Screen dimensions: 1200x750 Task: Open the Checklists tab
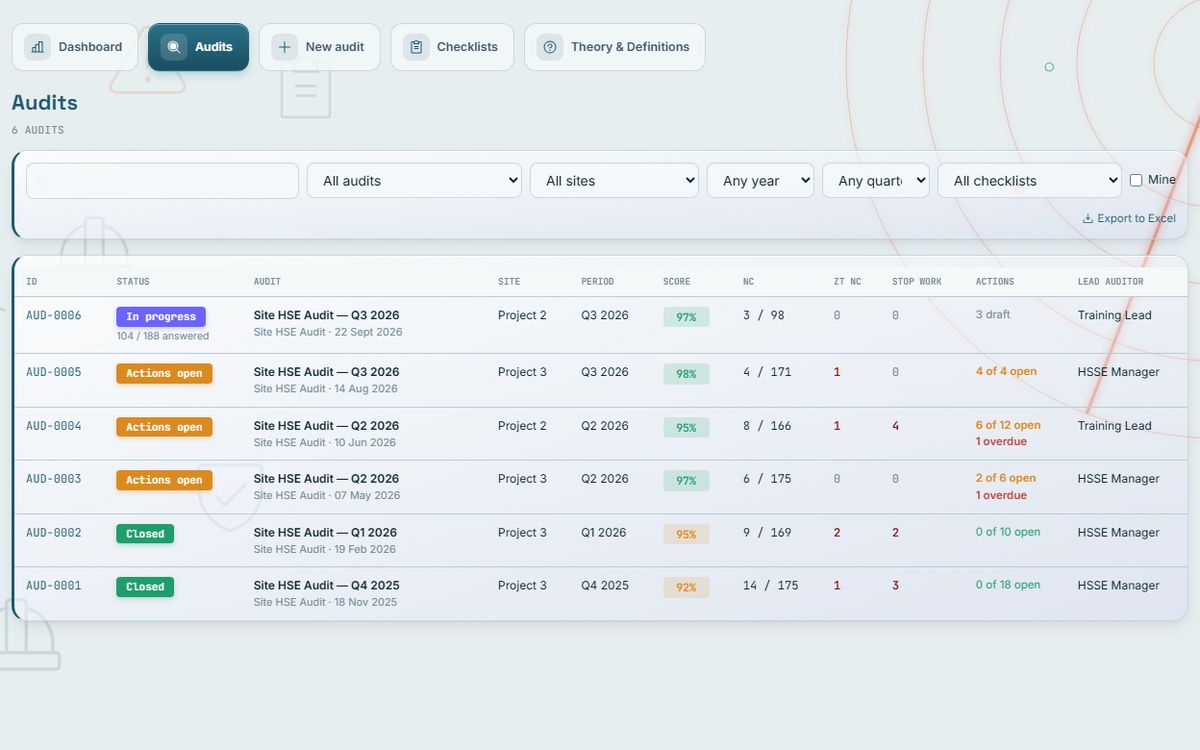452,47
